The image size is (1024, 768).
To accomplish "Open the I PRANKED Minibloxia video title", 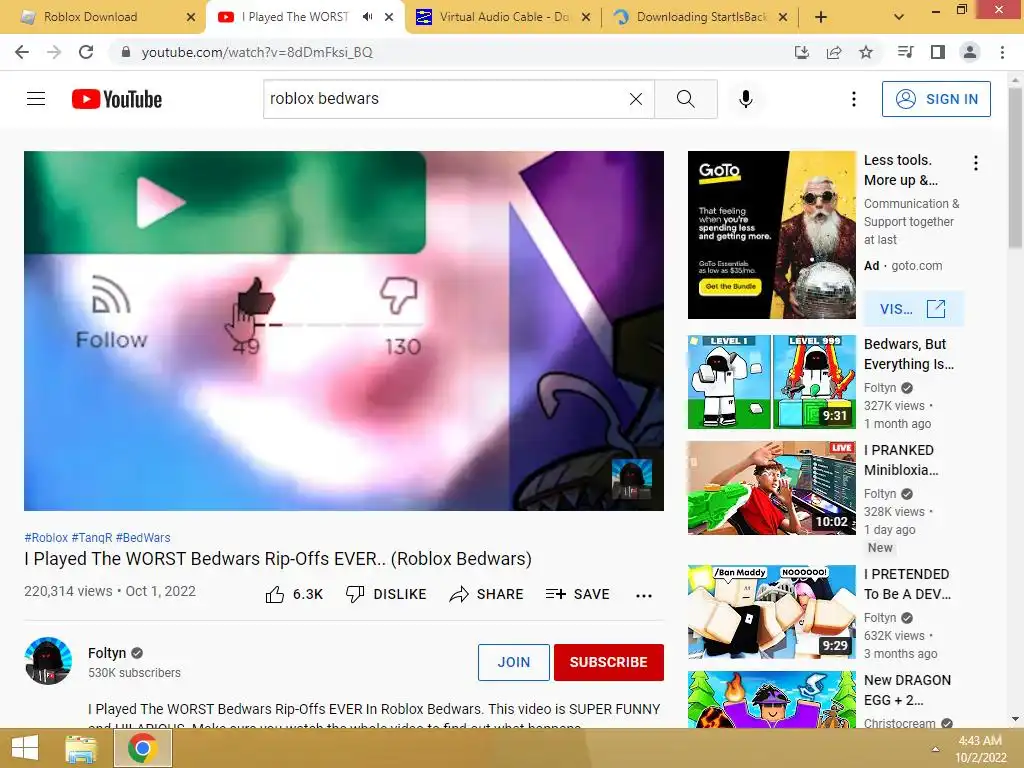I will tap(901, 460).
